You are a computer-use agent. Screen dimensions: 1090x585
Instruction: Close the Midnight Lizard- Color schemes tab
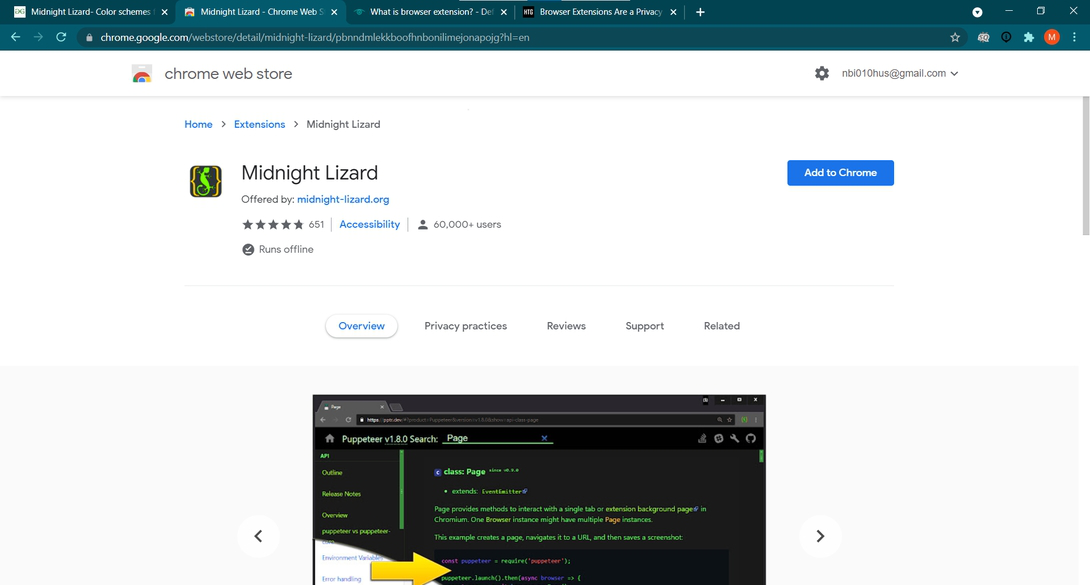[165, 12]
